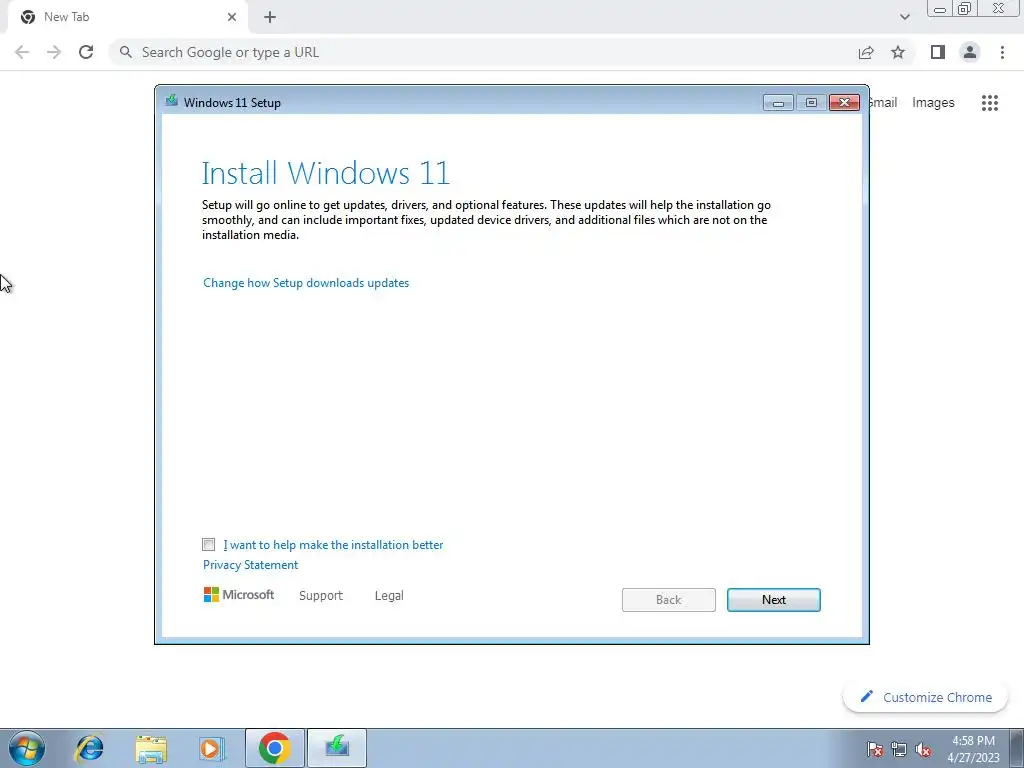Image resolution: width=1024 pixels, height=768 pixels.
Task: Open the Windows Start orb
Action: (x=27, y=748)
